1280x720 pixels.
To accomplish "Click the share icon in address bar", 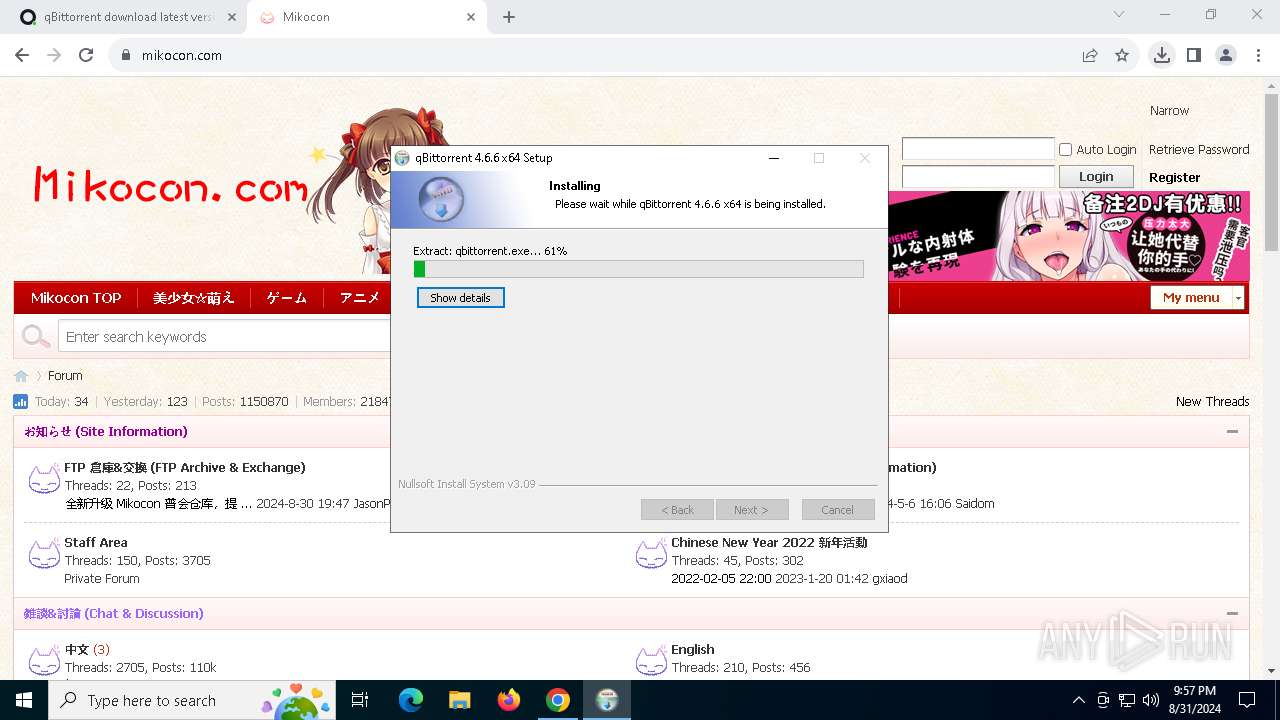I will tap(1090, 55).
